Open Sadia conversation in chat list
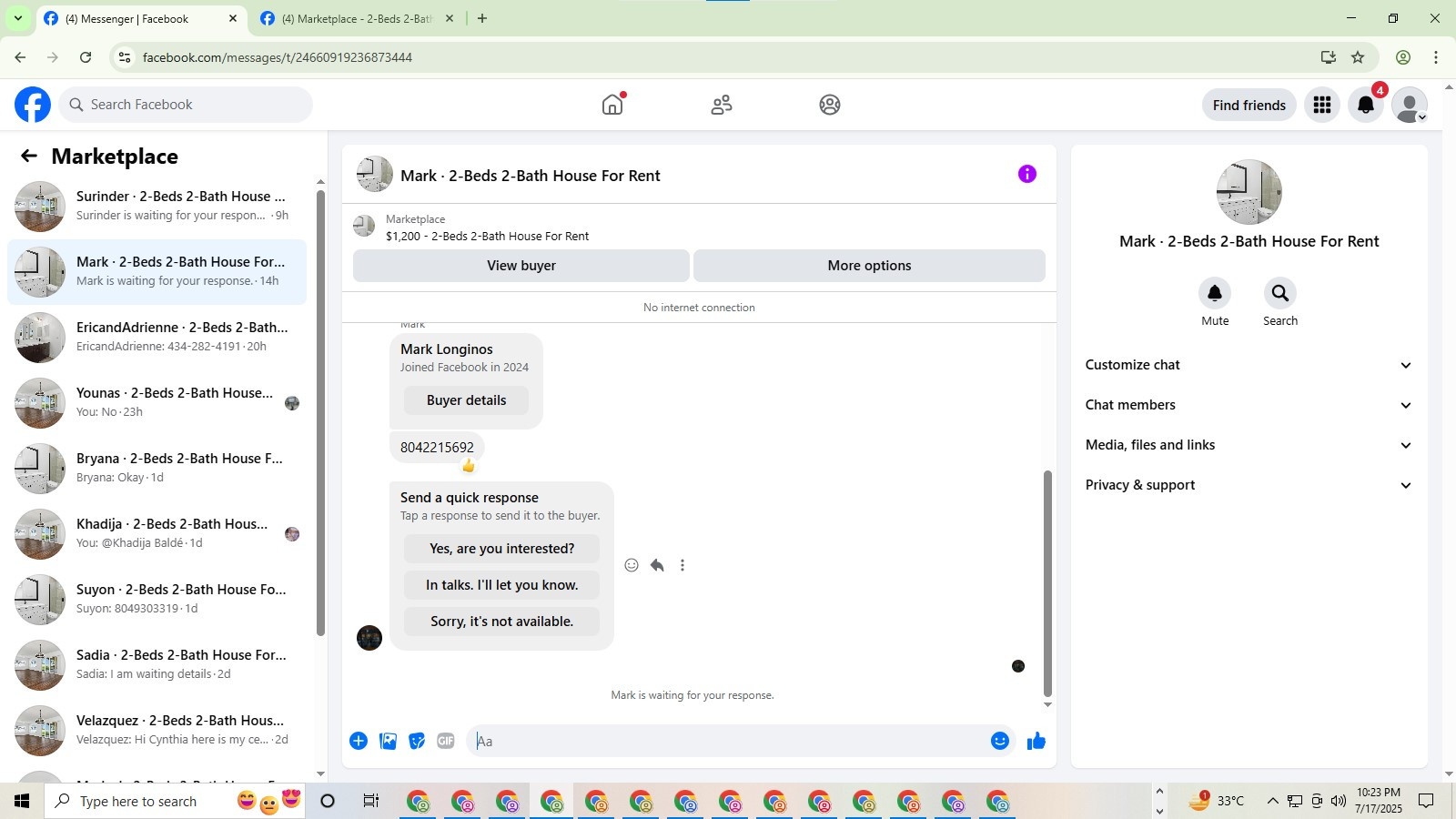1456x819 pixels. coord(157,665)
